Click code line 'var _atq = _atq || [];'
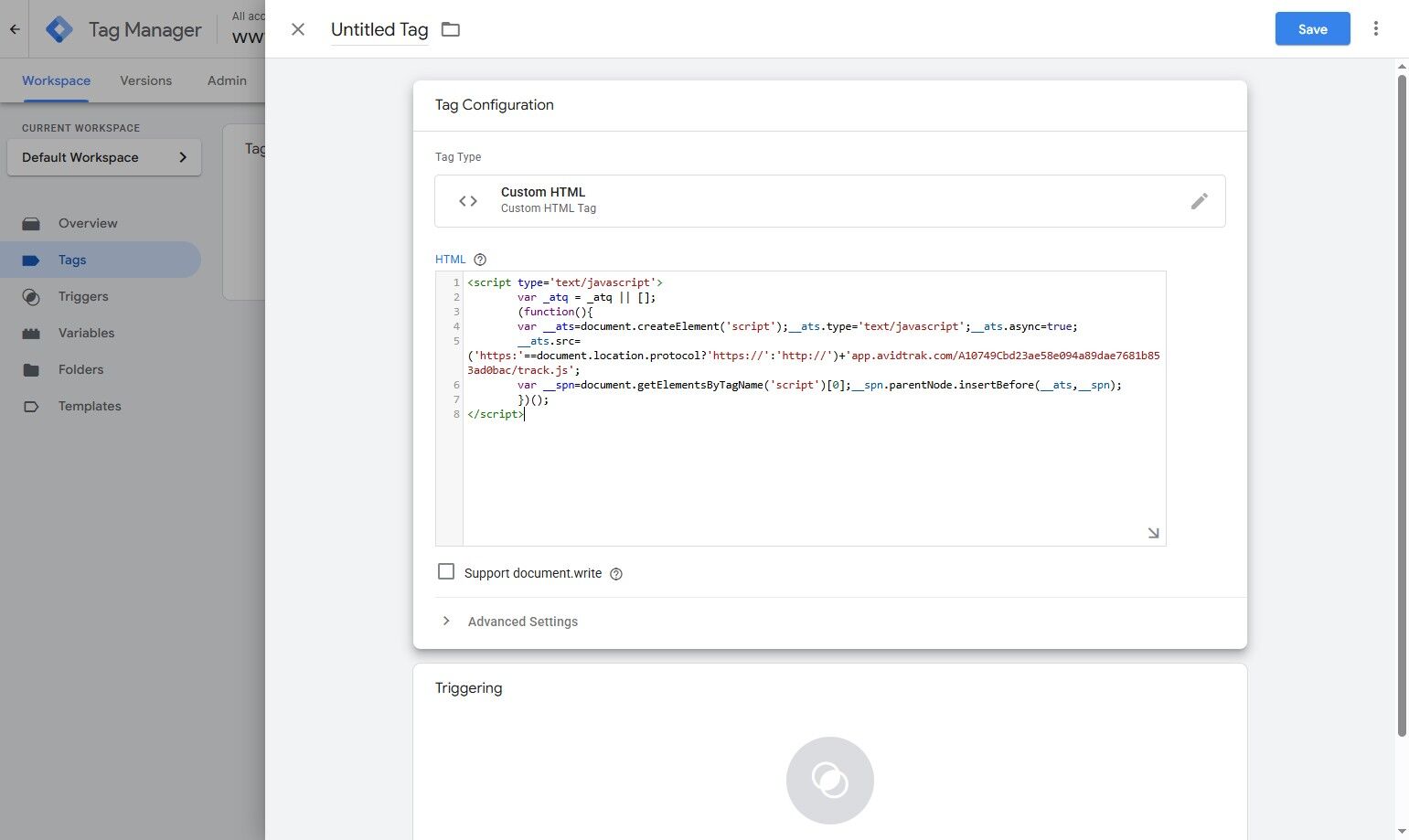The height and width of the screenshot is (840, 1409). 586,297
